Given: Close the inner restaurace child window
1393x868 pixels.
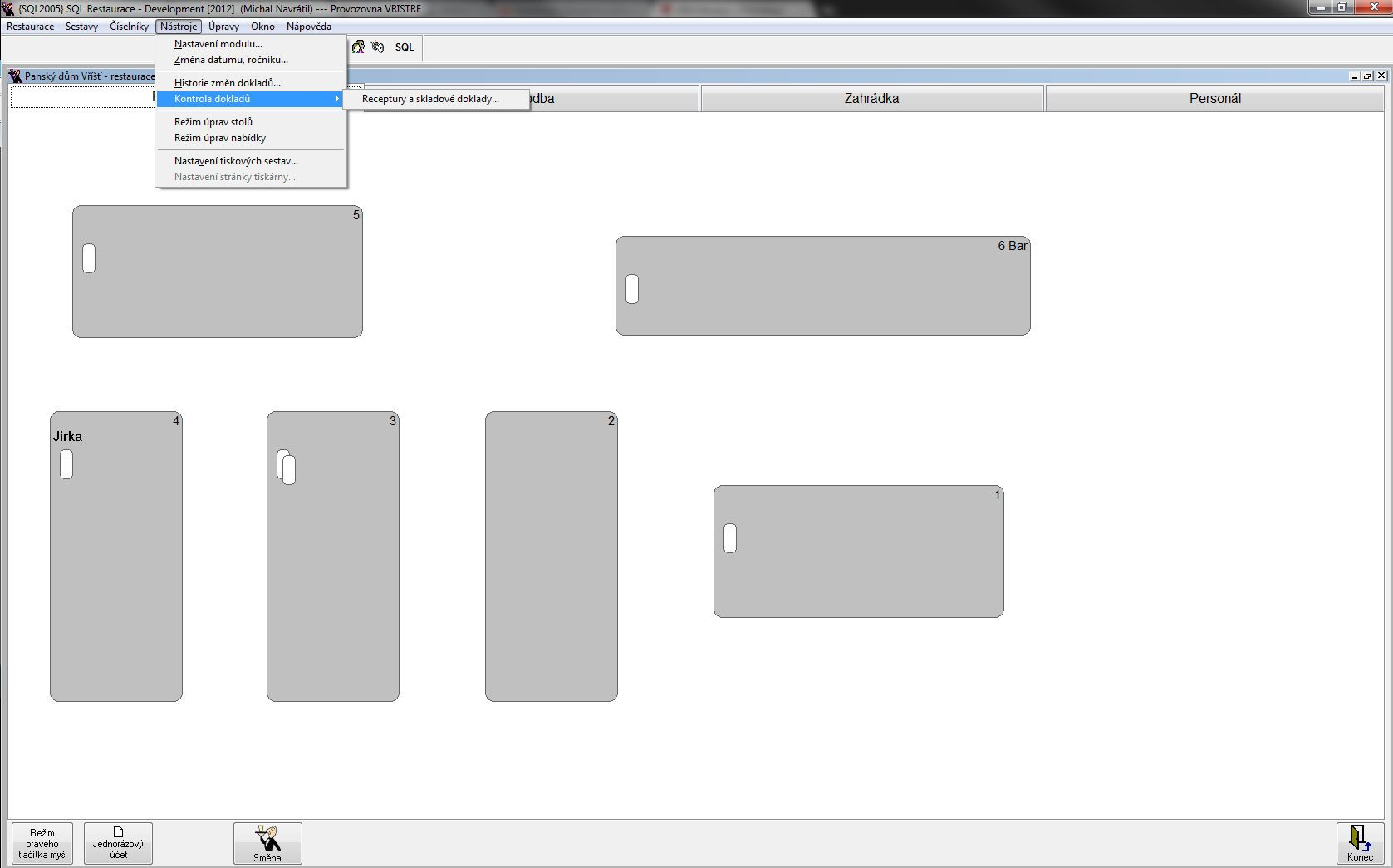Looking at the screenshot, I should [x=1381, y=76].
